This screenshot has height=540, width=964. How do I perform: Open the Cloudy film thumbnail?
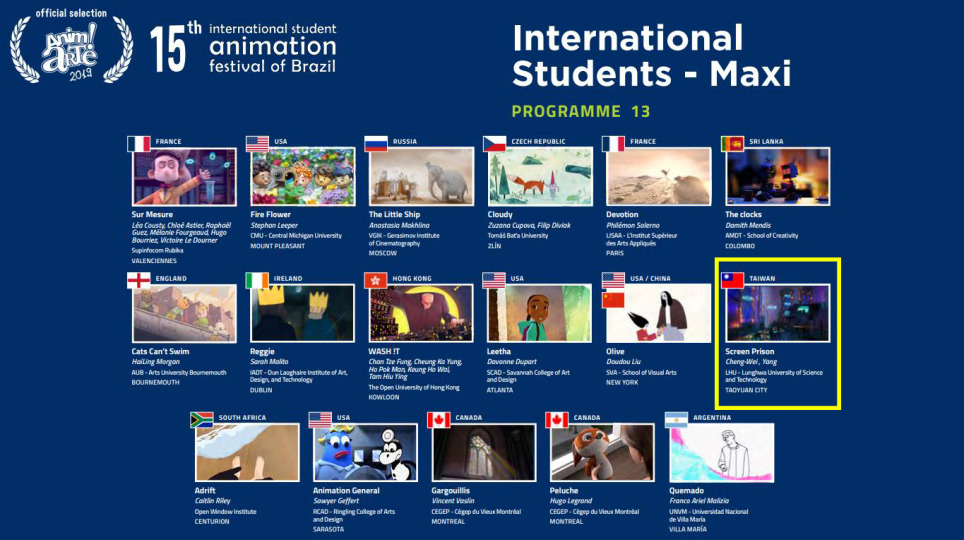pos(538,177)
